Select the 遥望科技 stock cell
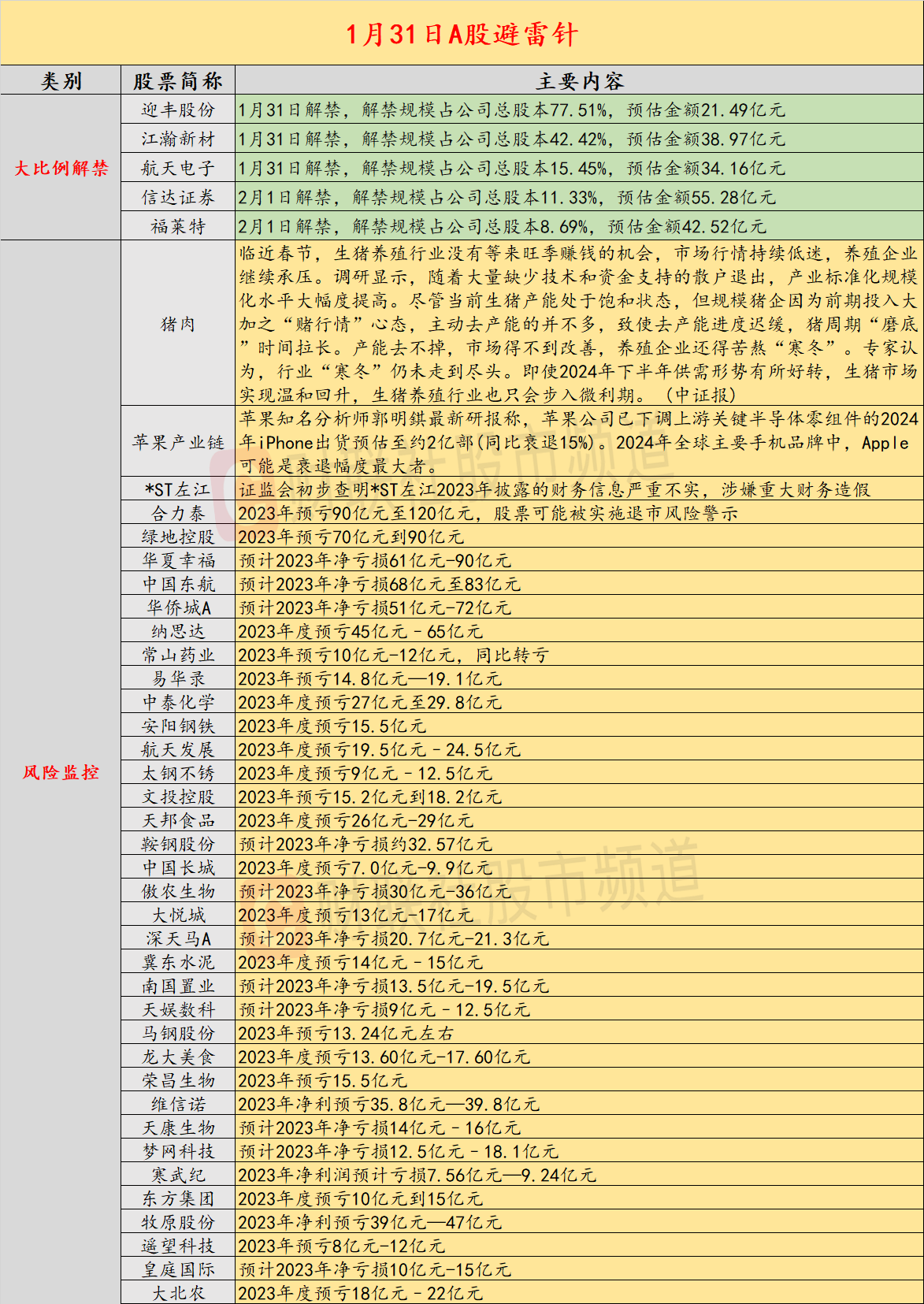 (178, 1246)
